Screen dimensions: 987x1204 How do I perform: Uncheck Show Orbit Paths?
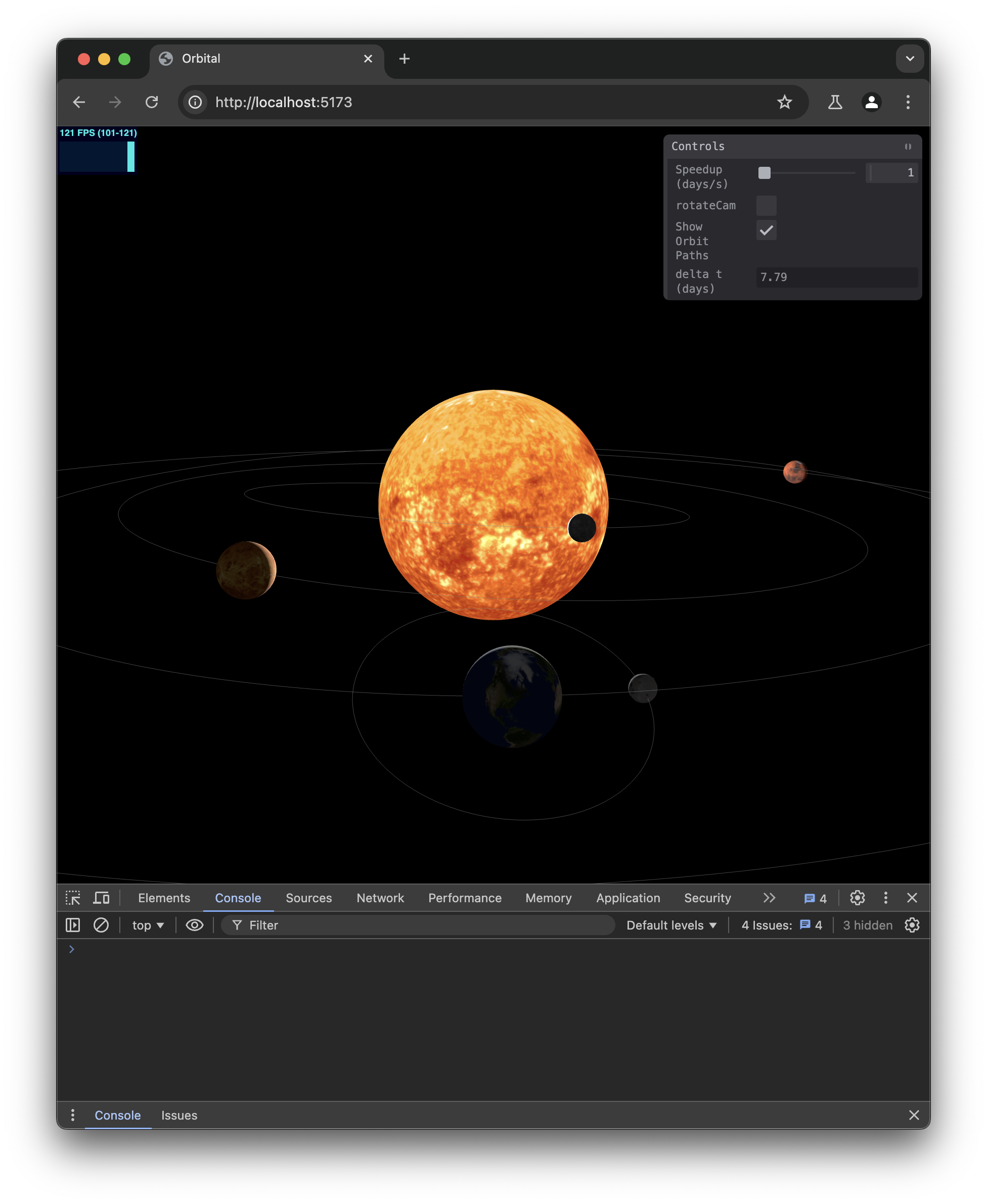tap(766, 230)
